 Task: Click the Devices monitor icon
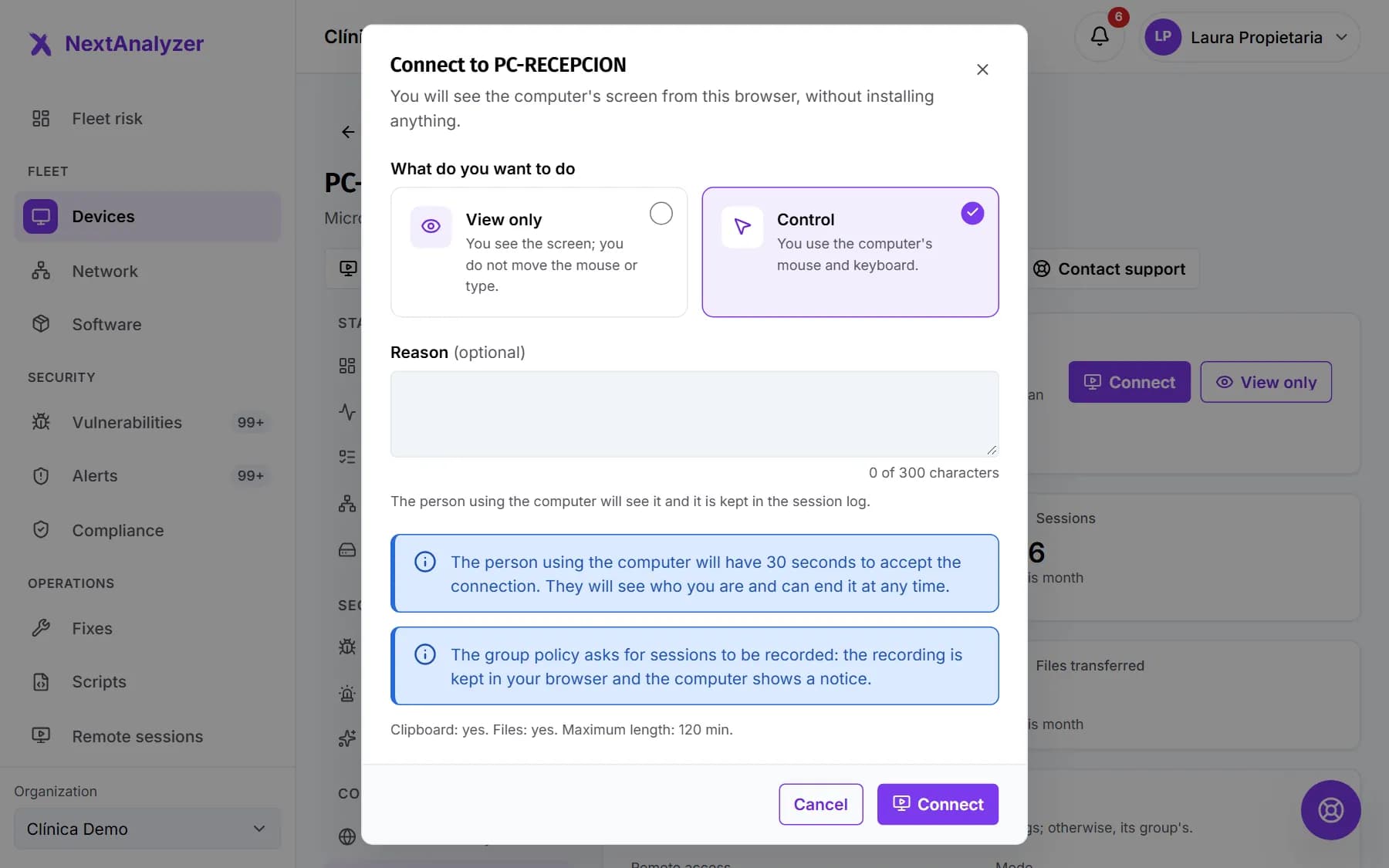41,217
